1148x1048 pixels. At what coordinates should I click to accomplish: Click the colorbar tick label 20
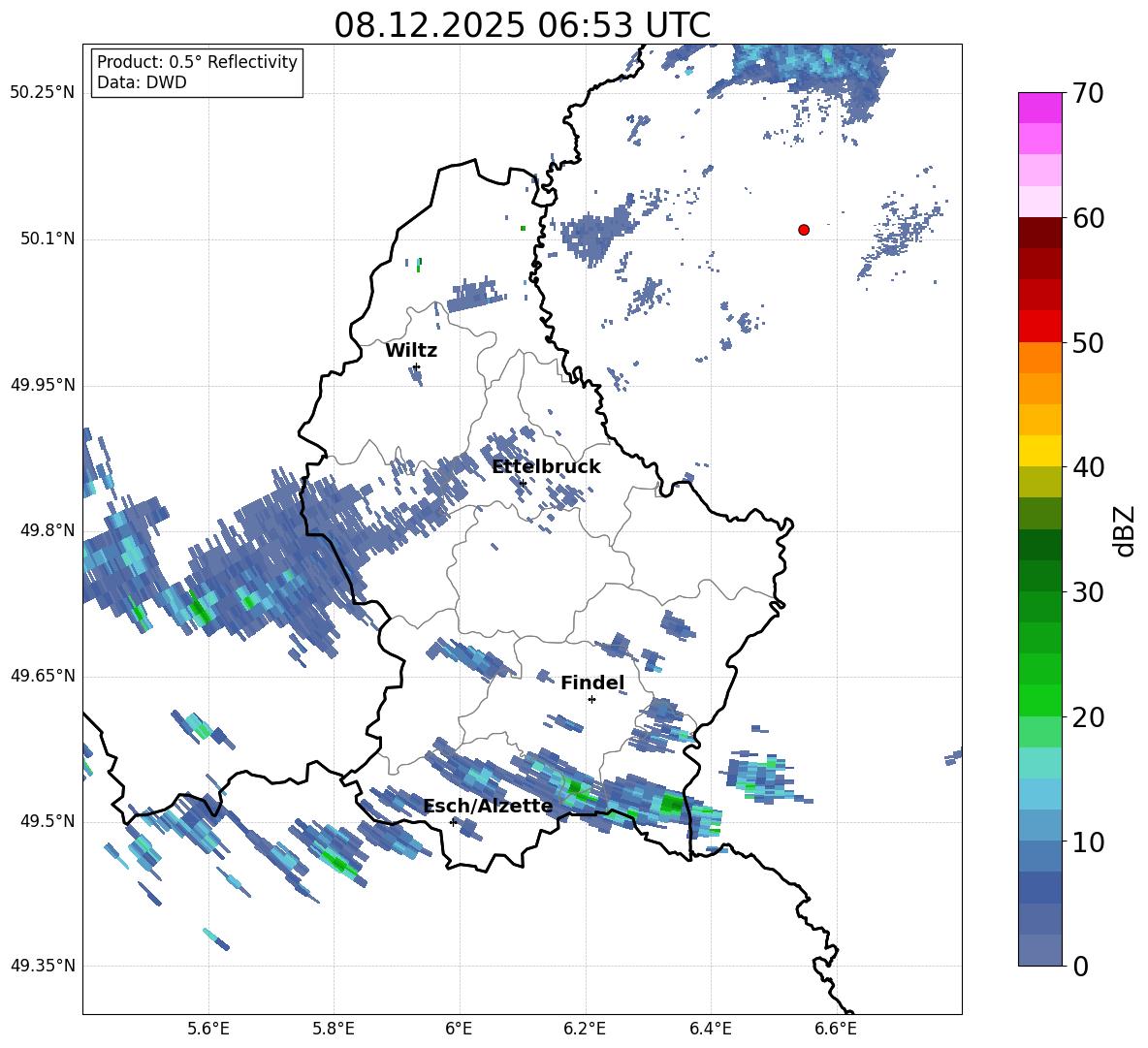point(1089,717)
